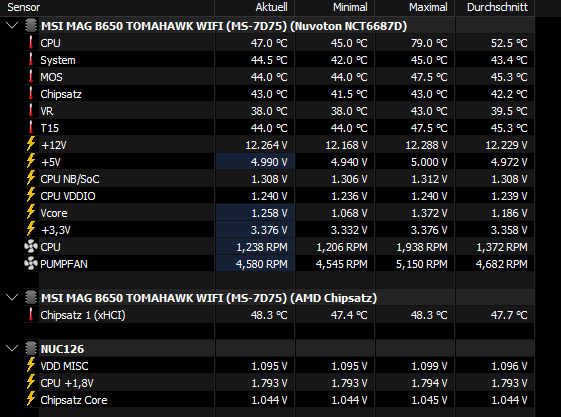Click the 39.5 °C average VR temperature
The width and height of the screenshot is (561, 417).
click(x=509, y=111)
